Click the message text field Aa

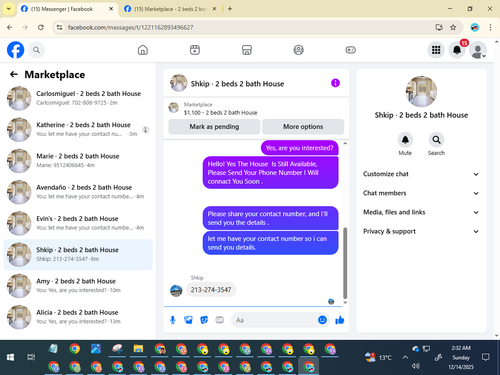click(x=275, y=320)
